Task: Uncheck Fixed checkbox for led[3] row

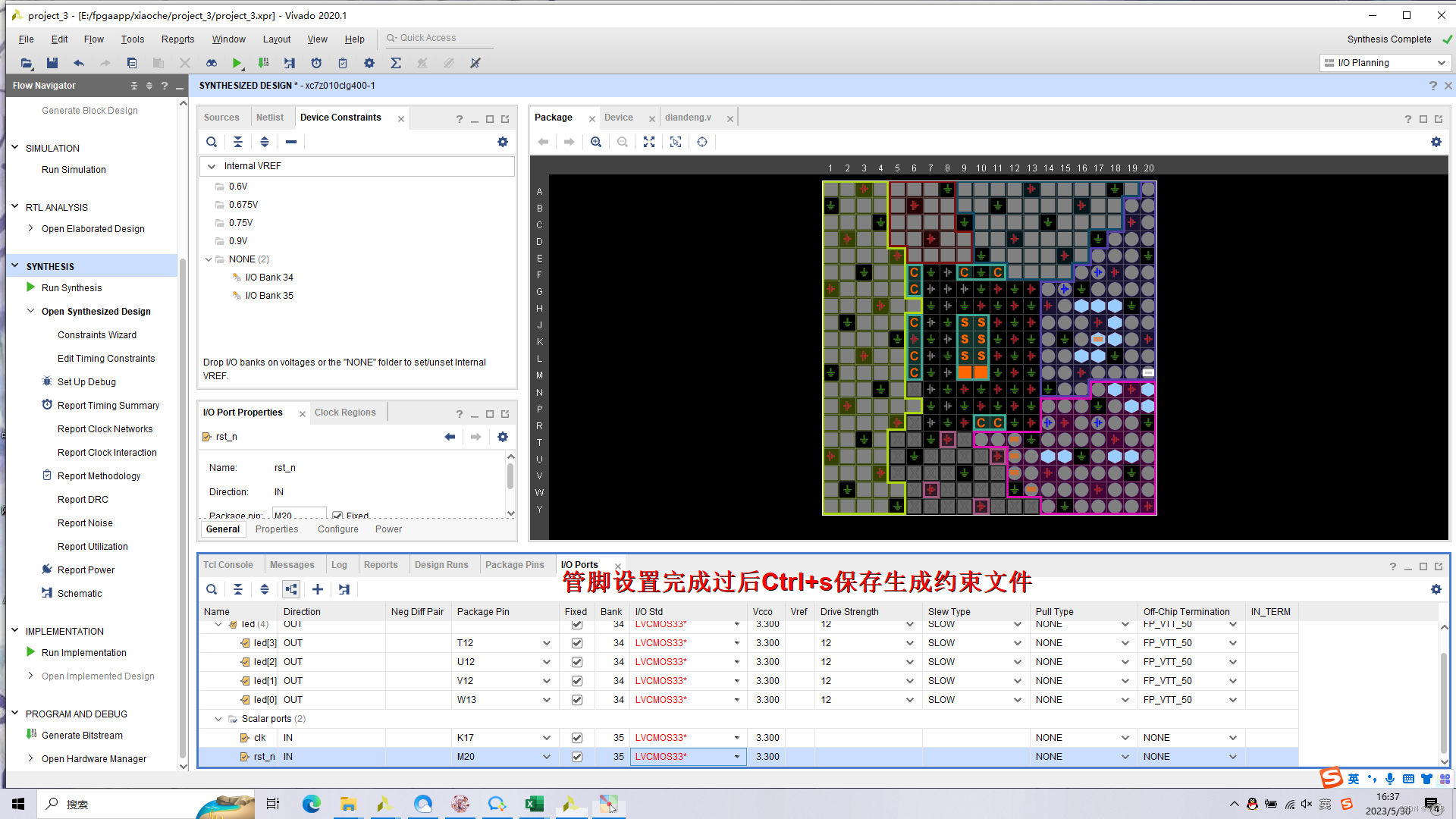Action: point(577,643)
